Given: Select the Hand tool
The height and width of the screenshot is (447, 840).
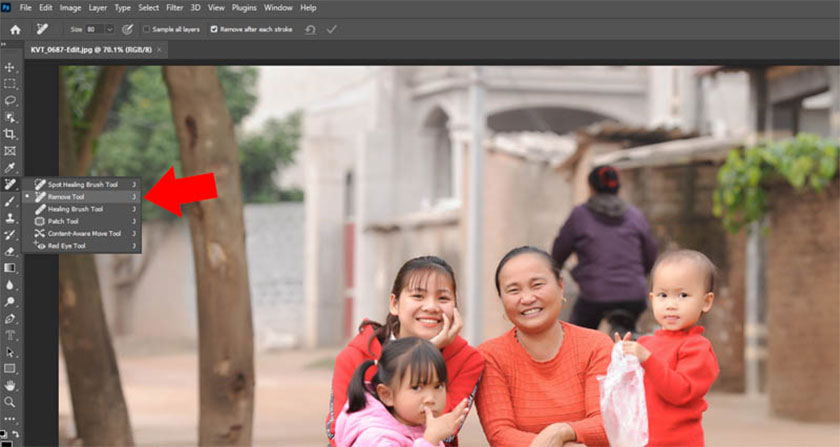Looking at the screenshot, I should tap(10, 385).
